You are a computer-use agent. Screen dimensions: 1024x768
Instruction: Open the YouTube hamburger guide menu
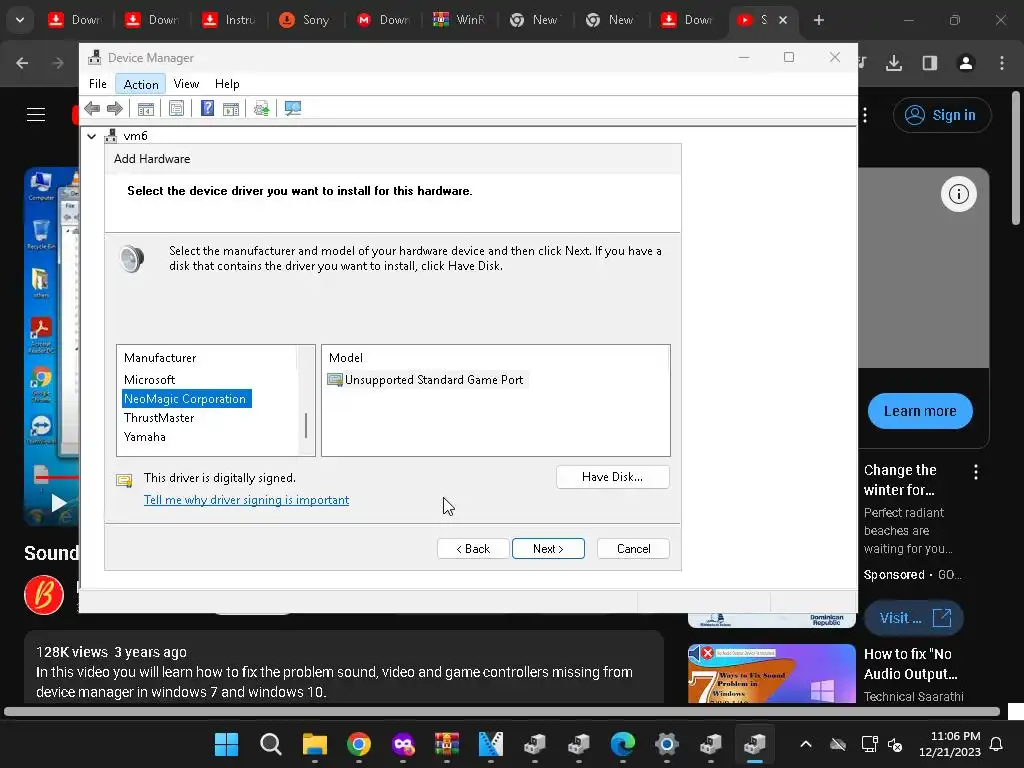pos(36,115)
